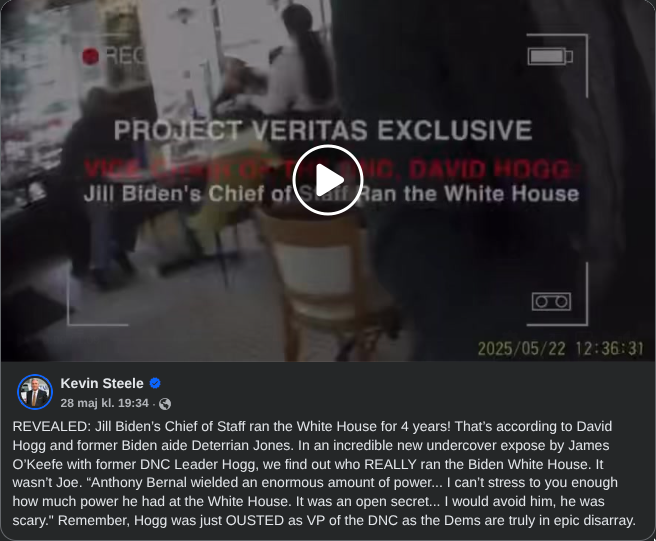
Task: Click the Jill Biden's Chief of Staff subtitle
Action: click(x=331, y=194)
